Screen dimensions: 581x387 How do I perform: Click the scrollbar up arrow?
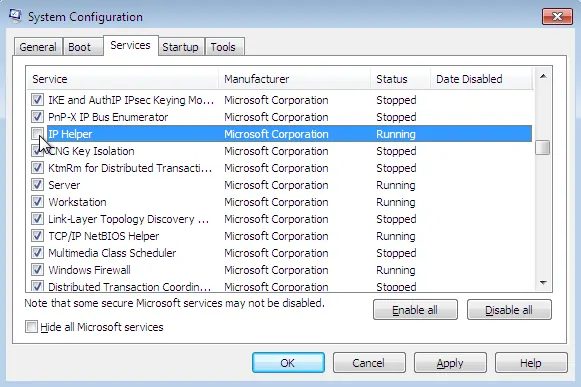[x=543, y=76]
